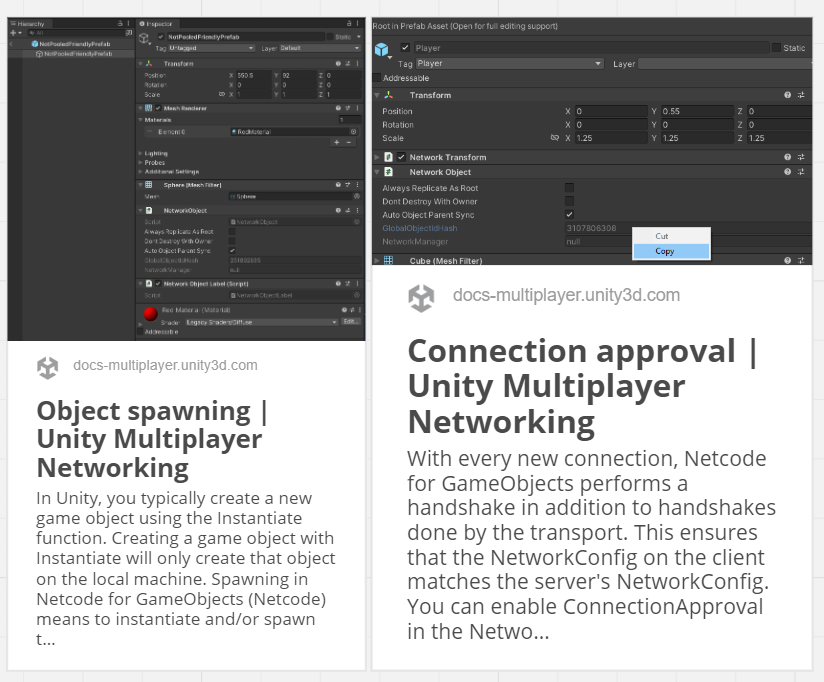Click the Unity logo beside the Object spawning link

point(48,367)
